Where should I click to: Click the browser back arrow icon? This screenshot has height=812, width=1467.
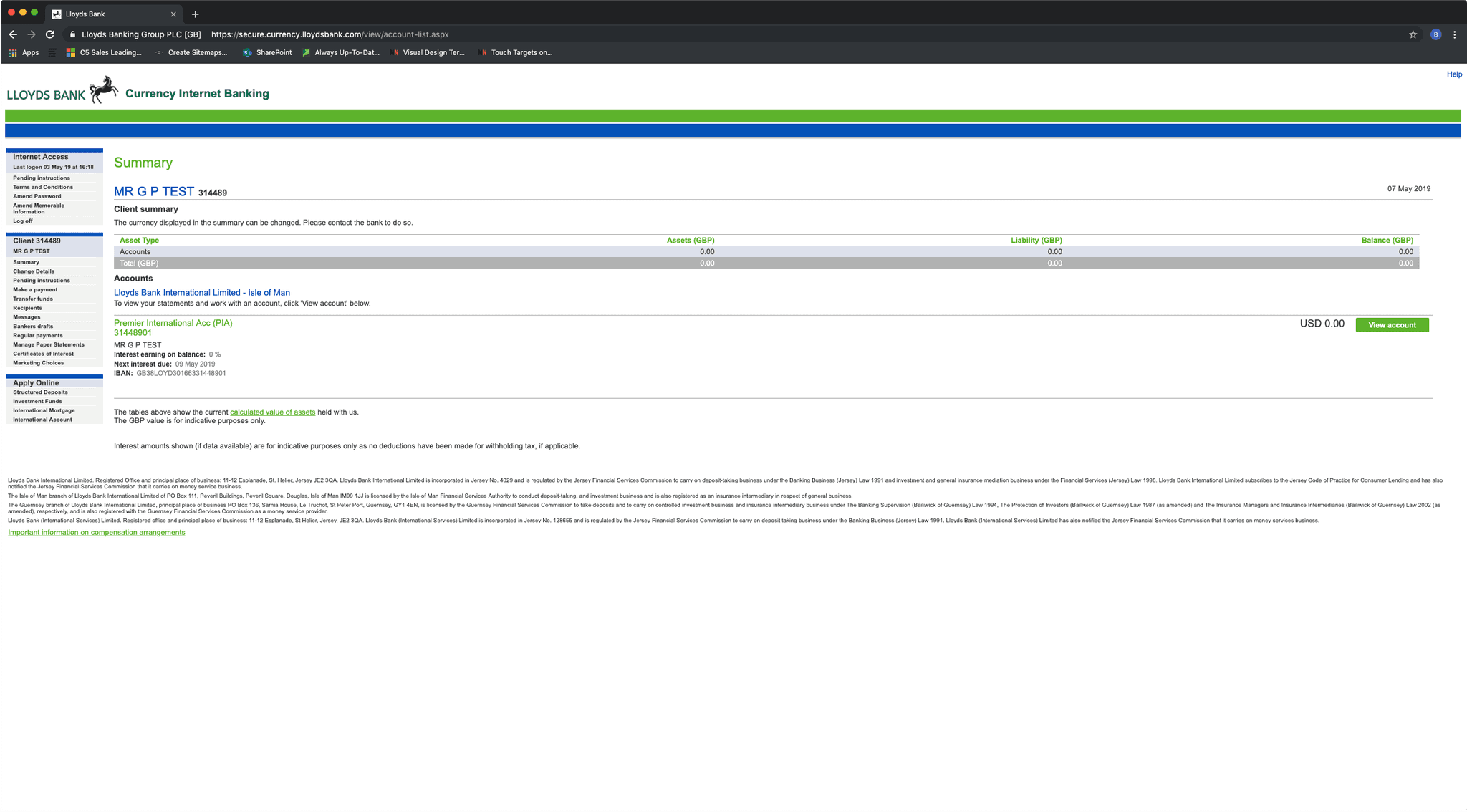(x=13, y=34)
